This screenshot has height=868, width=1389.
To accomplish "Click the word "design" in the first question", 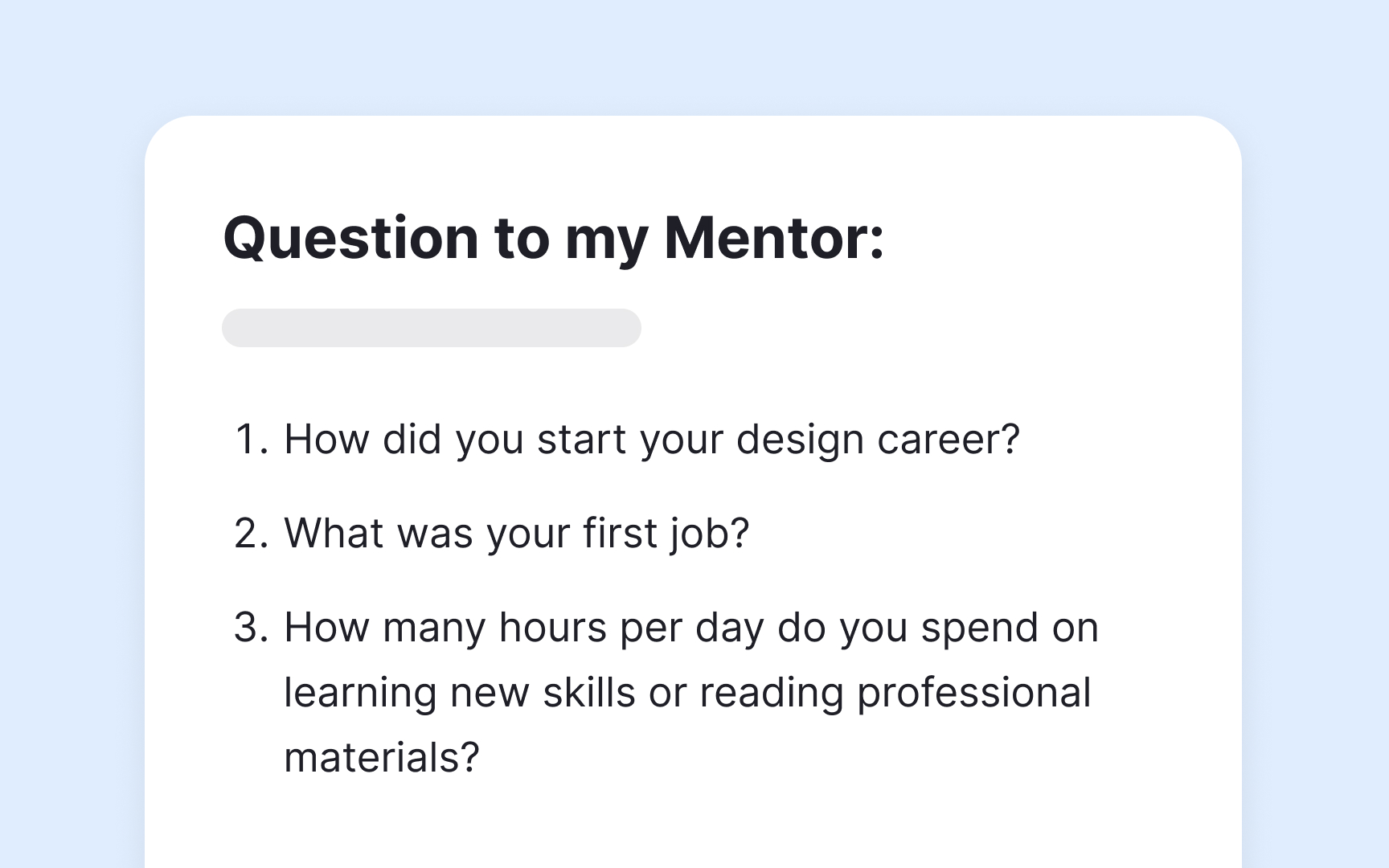I will pos(800,440).
